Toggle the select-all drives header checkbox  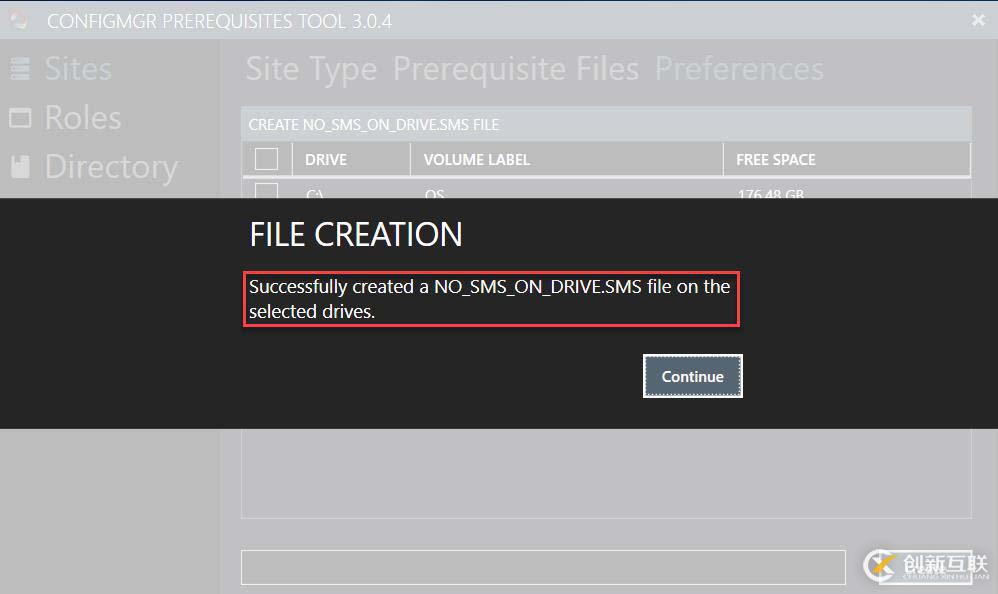pos(266,159)
